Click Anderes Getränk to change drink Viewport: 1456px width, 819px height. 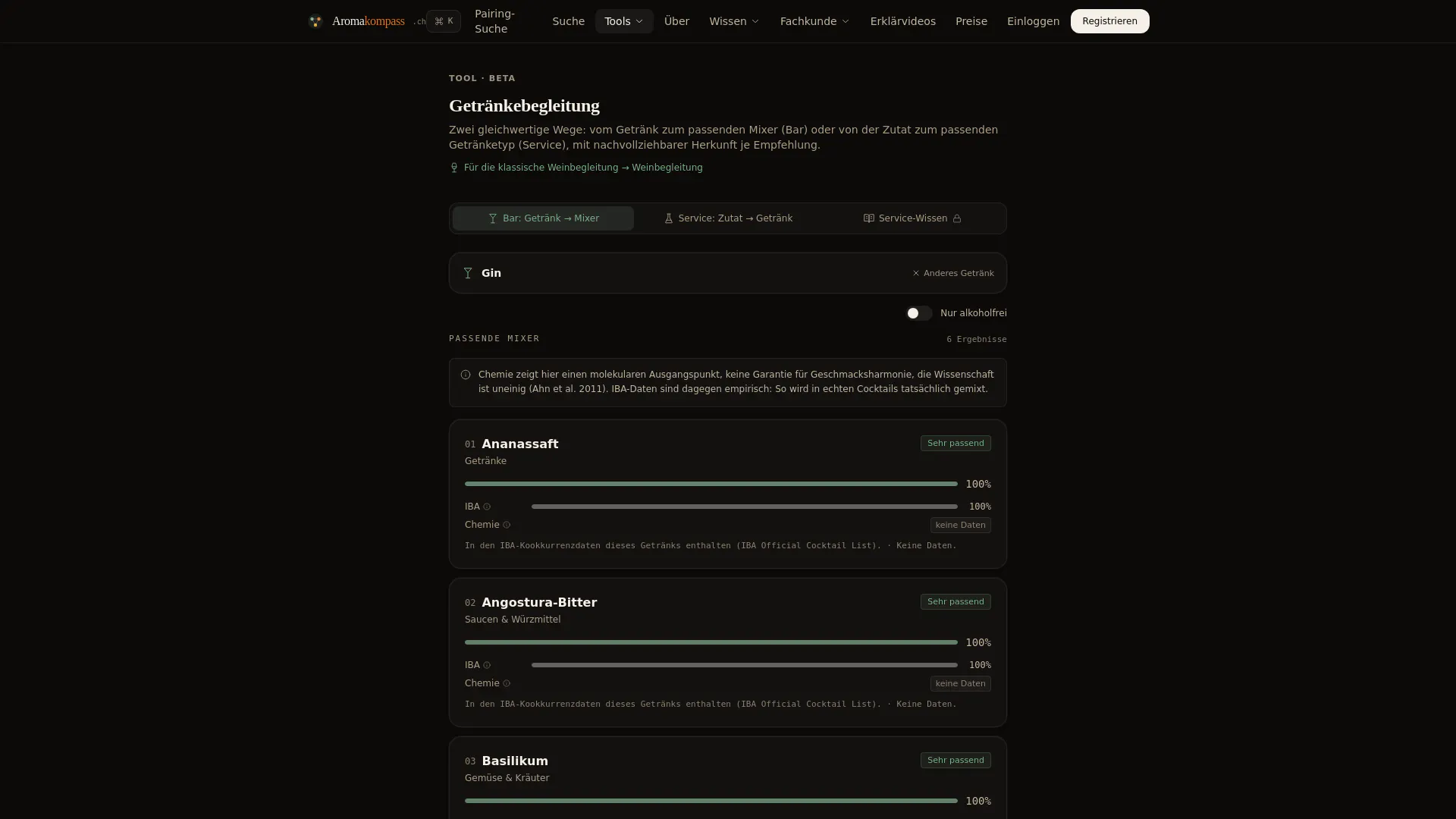tap(952, 273)
